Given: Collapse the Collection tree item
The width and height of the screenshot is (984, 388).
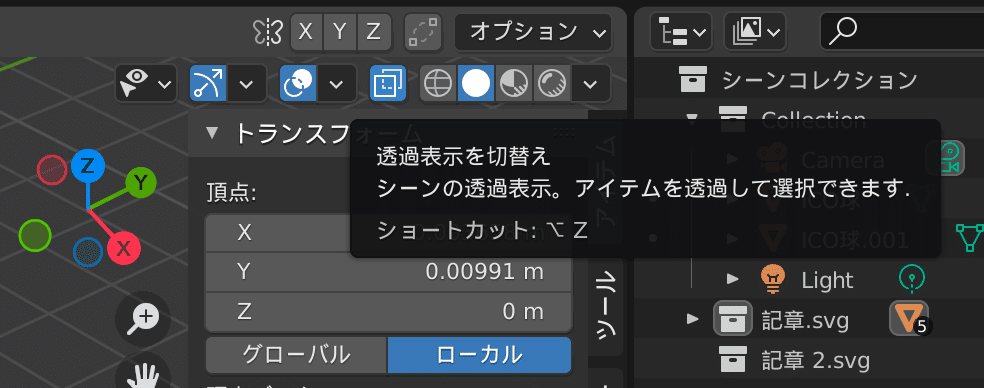Looking at the screenshot, I should click(692, 118).
